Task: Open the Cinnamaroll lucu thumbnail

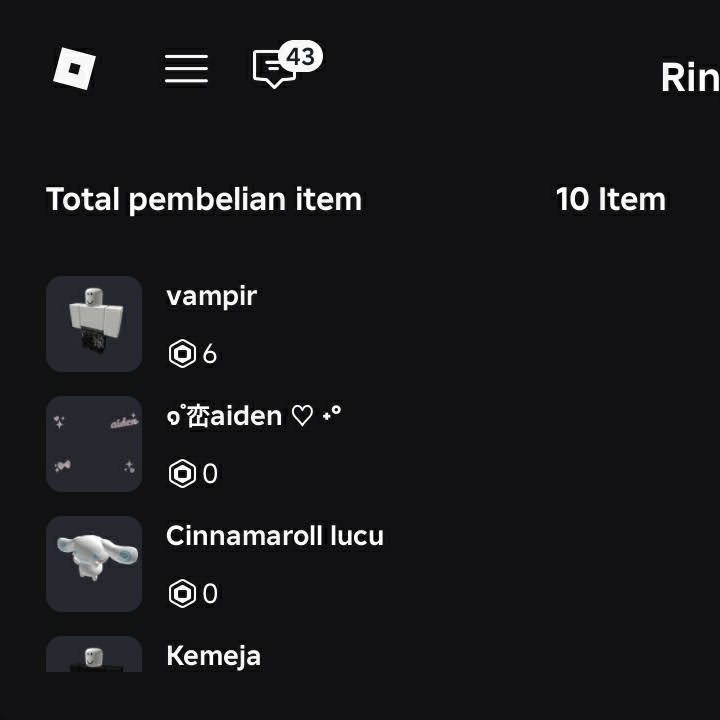Action: point(94,563)
